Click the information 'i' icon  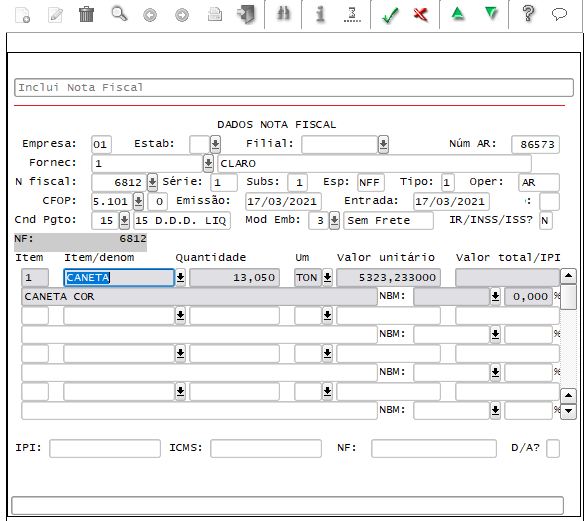(320, 14)
